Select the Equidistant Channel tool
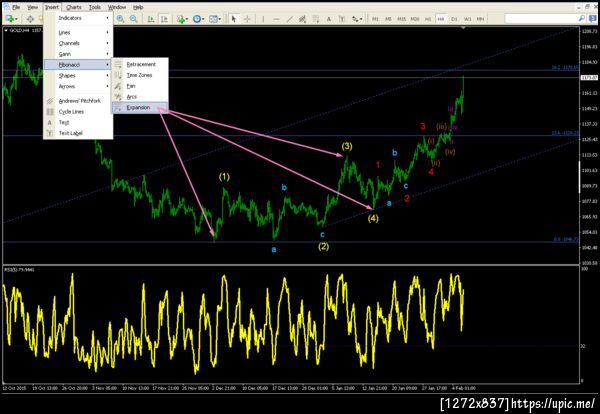Viewport: 600px width, 414px height. [303, 19]
